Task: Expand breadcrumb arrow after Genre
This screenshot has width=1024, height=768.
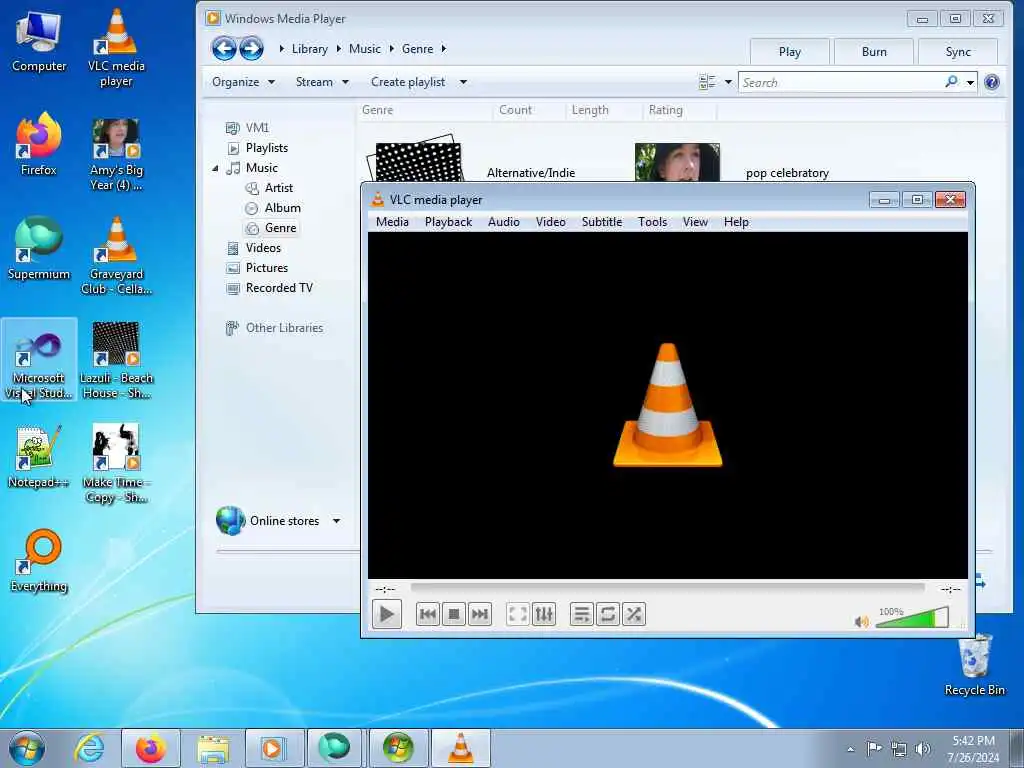Action: click(x=443, y=49)
